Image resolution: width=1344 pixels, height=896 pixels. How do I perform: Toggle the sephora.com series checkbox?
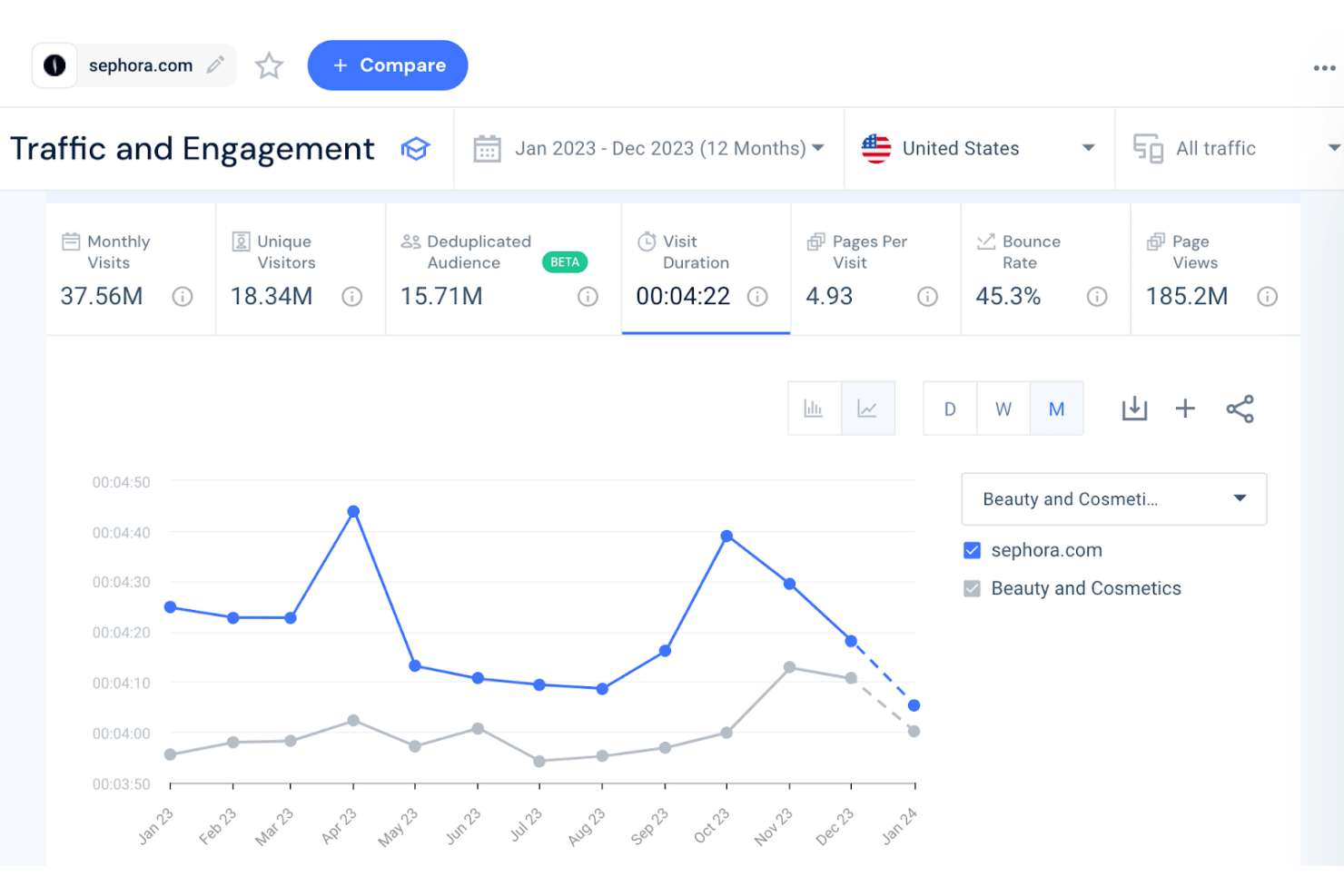pos(972,550)
